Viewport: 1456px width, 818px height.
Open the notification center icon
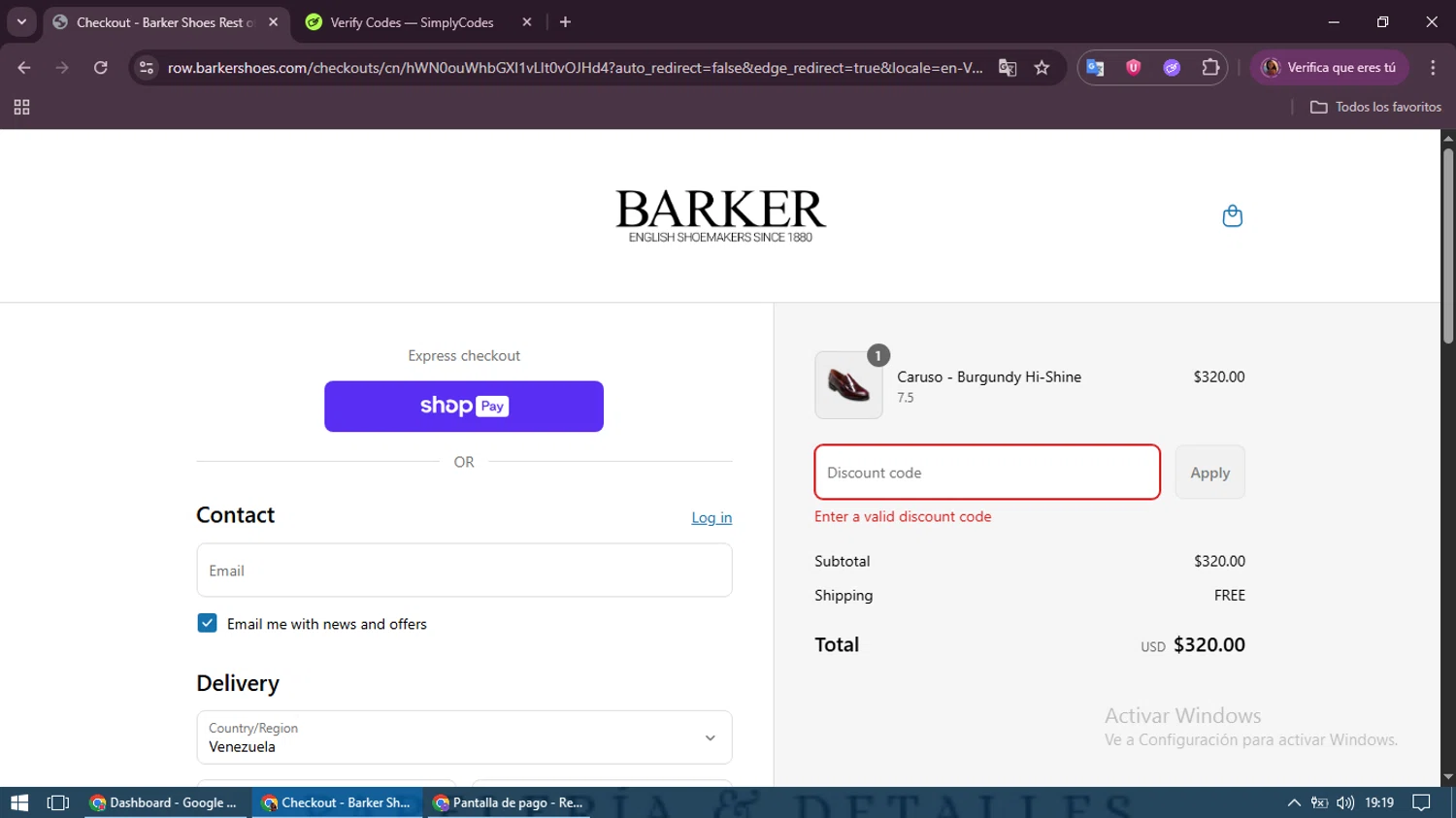pos(1422,802)
